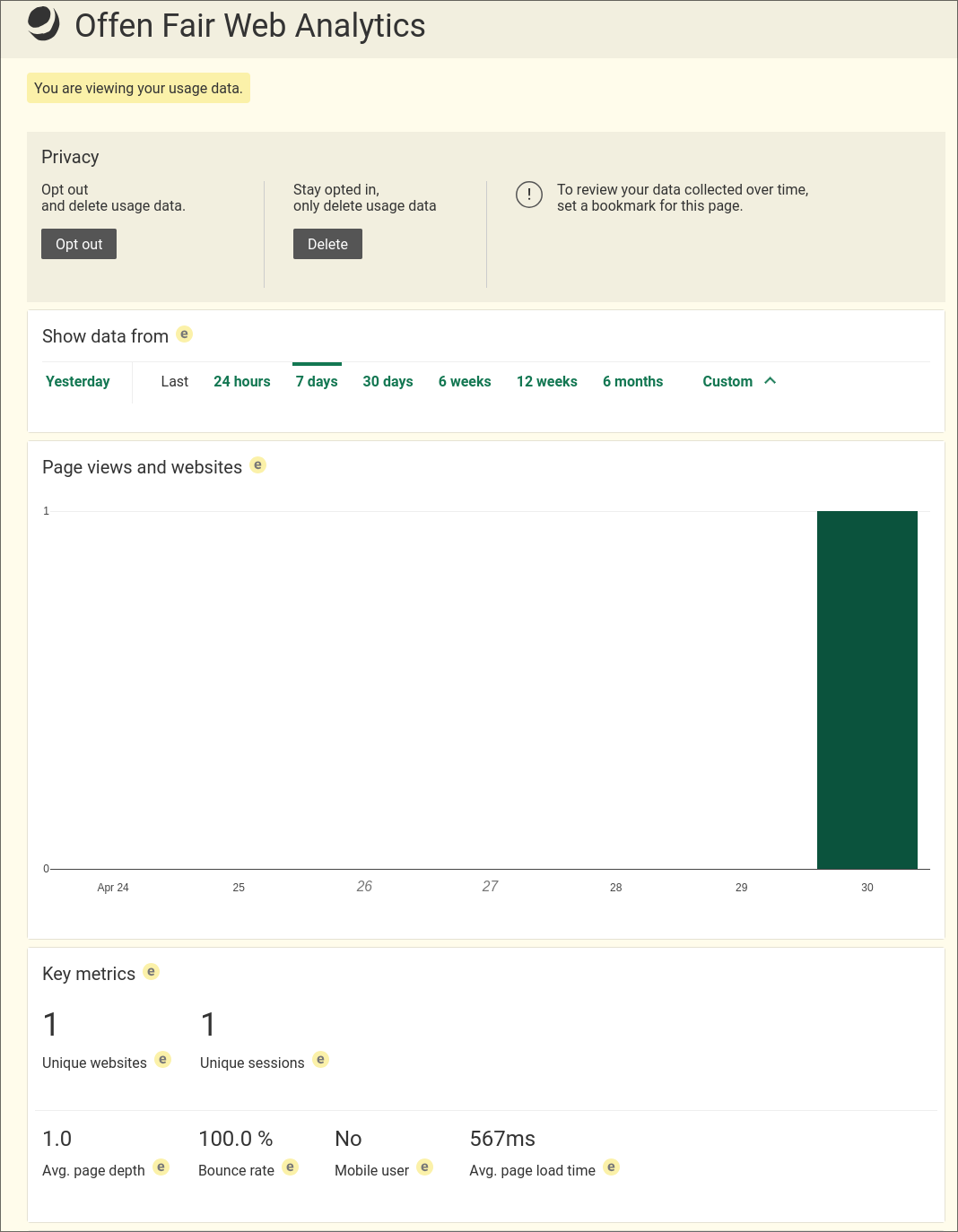Click the Offen logo icon in header
Screen dimensions: 958x1232
43,24
